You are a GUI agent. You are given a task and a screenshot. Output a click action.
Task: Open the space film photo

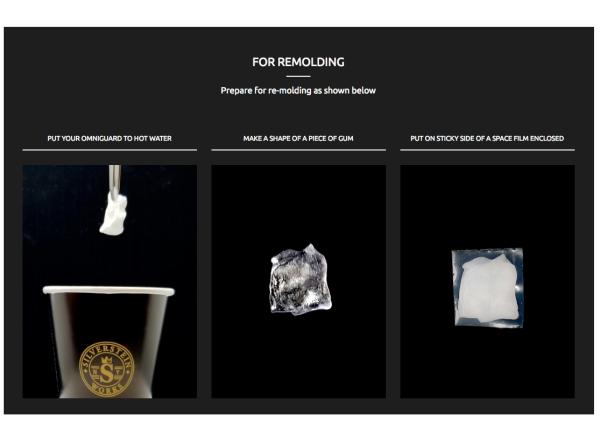click(487, 282)
